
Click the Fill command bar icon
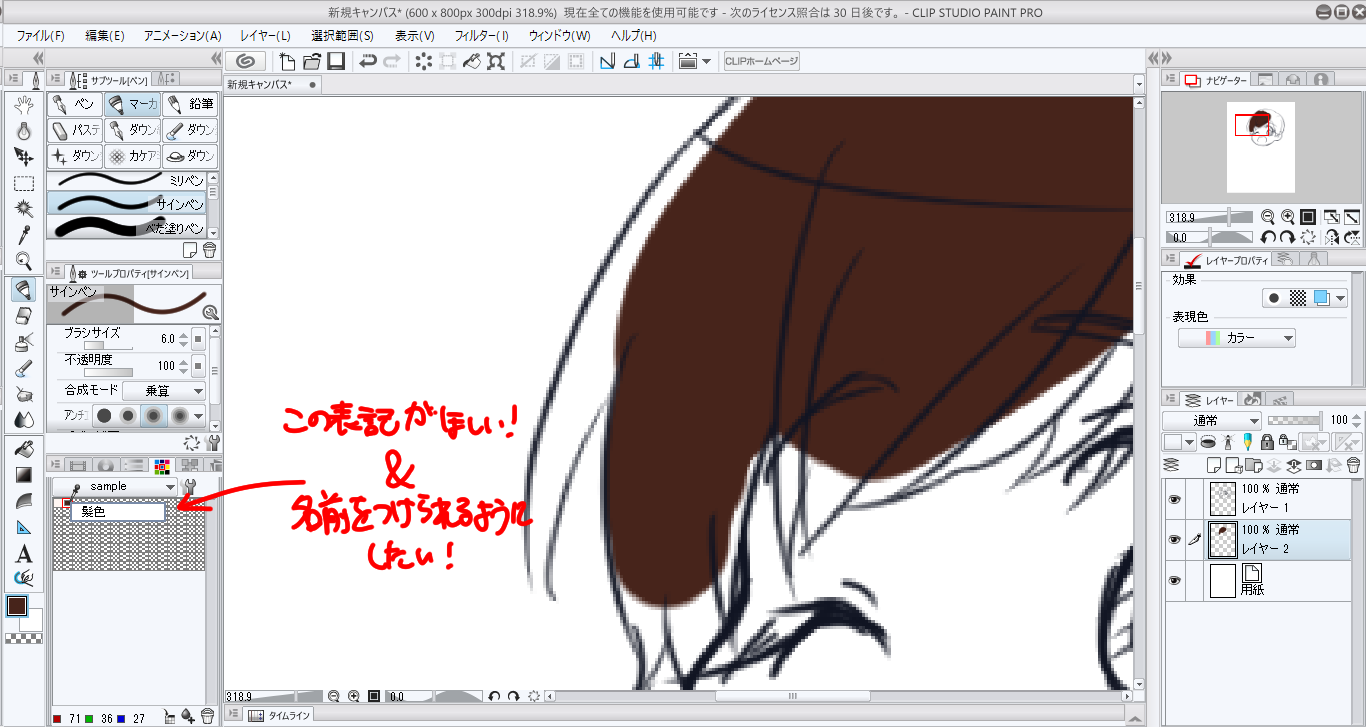[x=471, y=61]
